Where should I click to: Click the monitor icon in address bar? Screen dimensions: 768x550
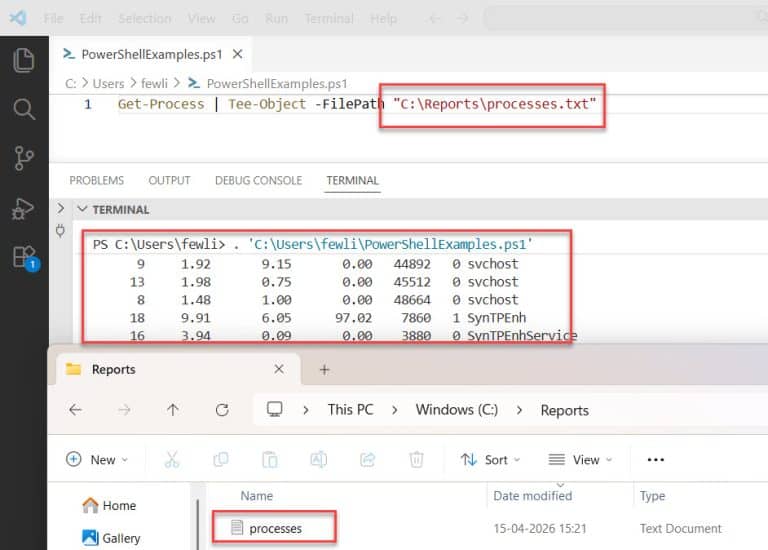274,409
